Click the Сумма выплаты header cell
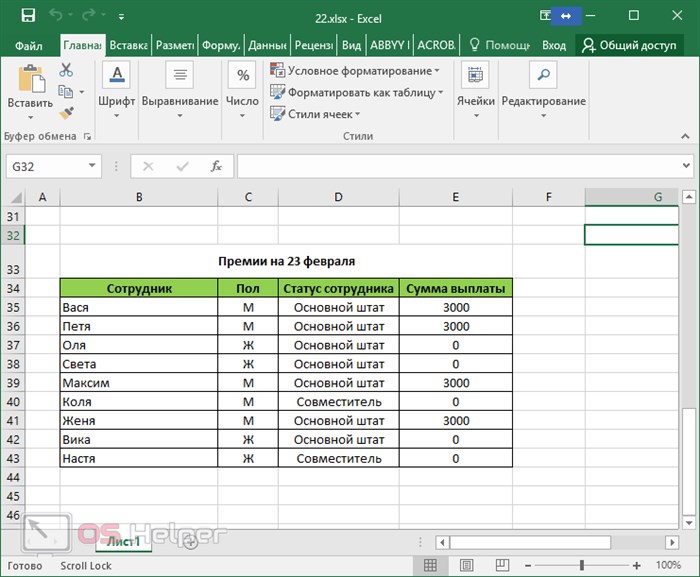The height and width of the screenshot is (577, 700). click(x=455, y=288)
